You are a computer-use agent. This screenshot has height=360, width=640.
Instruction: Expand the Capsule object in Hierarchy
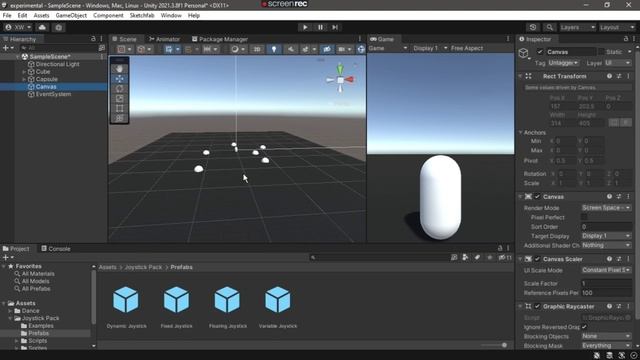24,79
